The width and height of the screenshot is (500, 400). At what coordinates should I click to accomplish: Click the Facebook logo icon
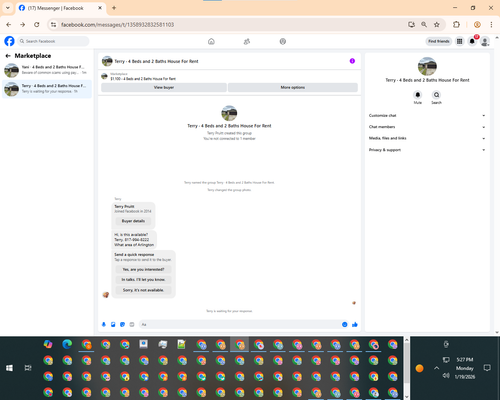tap(9, 41)
